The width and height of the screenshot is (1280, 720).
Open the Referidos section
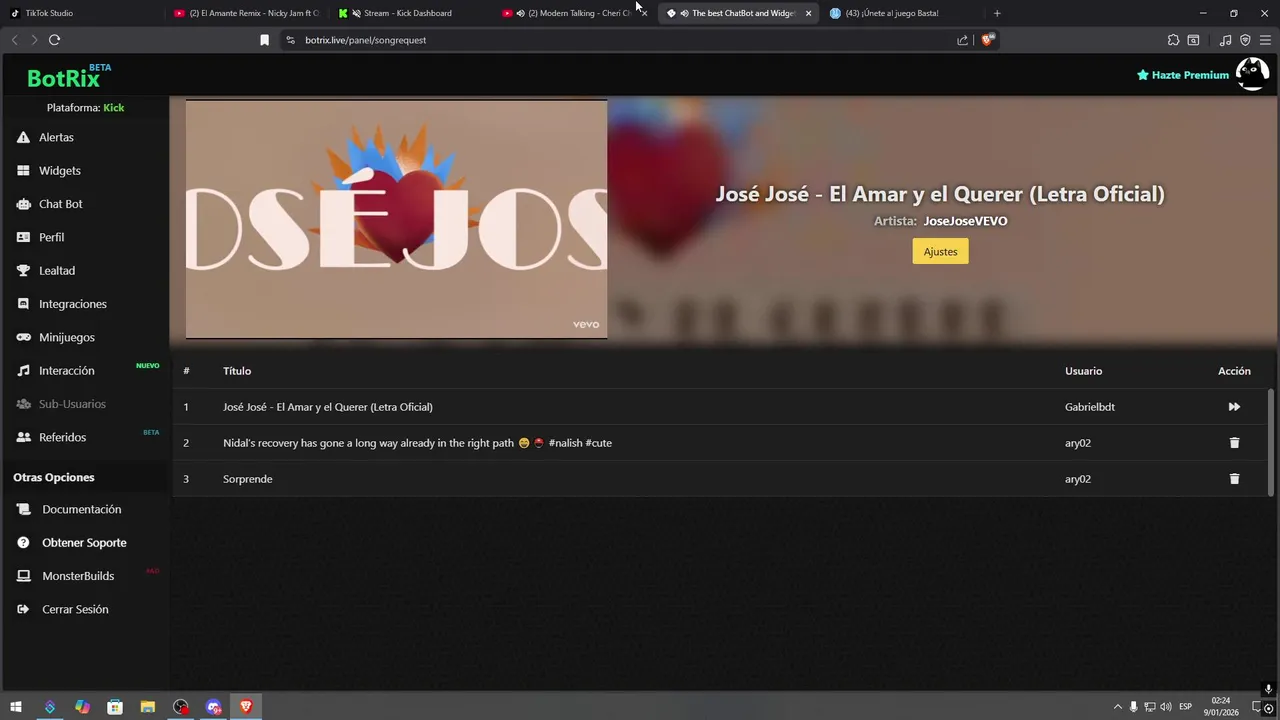[62, 437]
